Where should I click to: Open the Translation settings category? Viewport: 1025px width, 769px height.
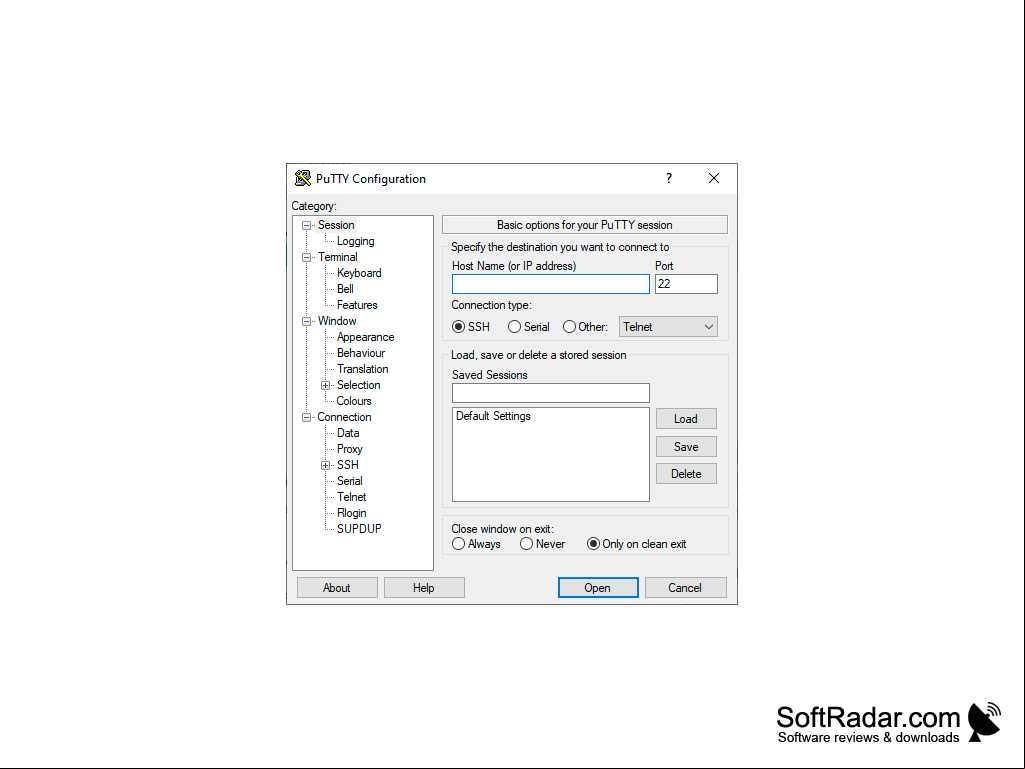click(x=363, y=369)
